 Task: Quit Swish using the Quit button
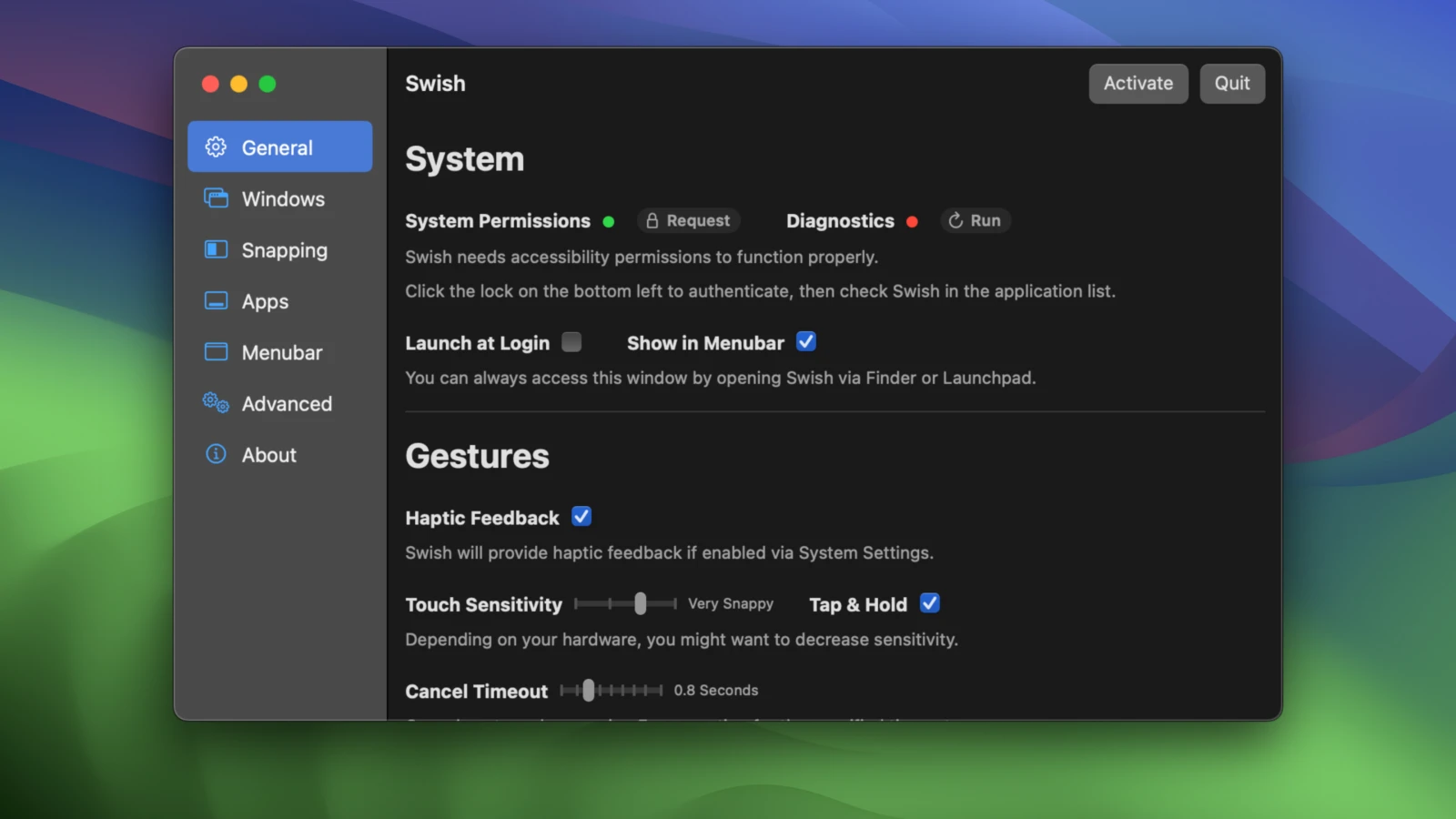click(x=1231, y=84)
